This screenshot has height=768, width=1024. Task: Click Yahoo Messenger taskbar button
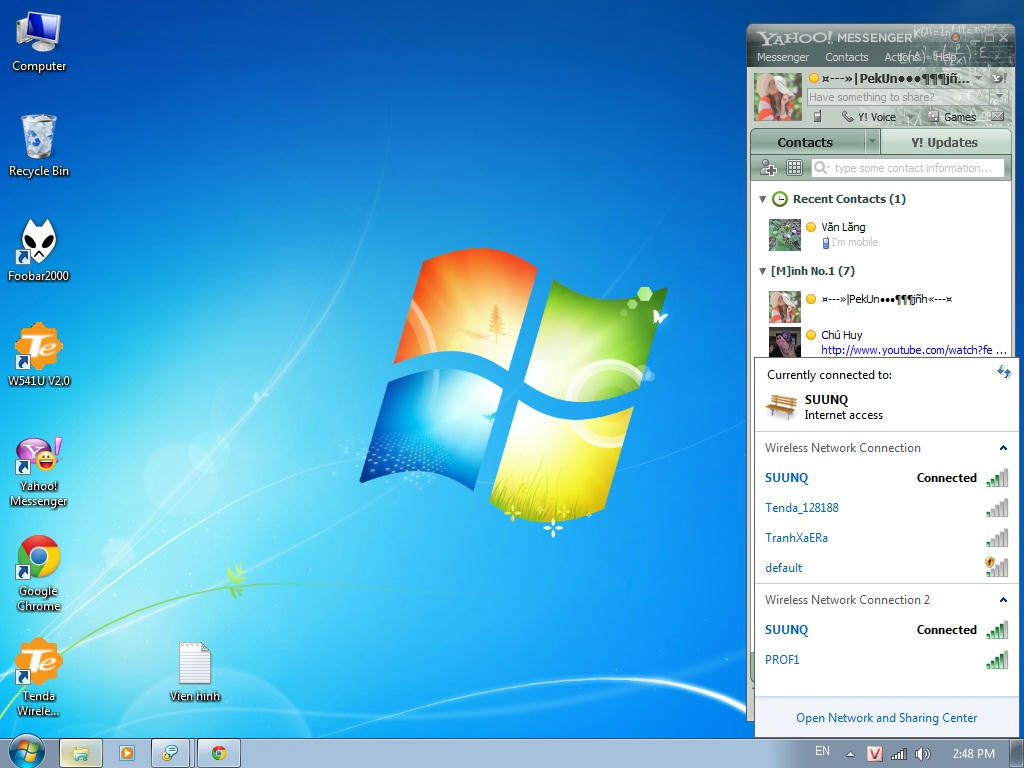170,753
